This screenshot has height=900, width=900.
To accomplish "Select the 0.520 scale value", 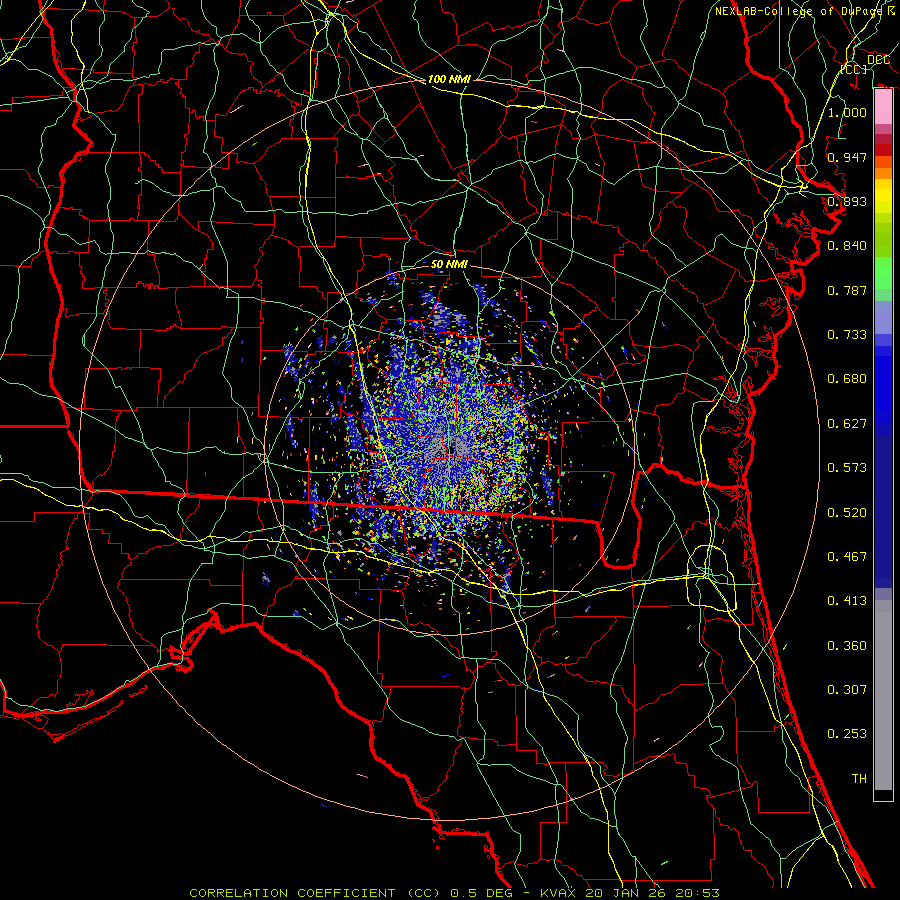I will pyautogui.click(x=847, y=513).
